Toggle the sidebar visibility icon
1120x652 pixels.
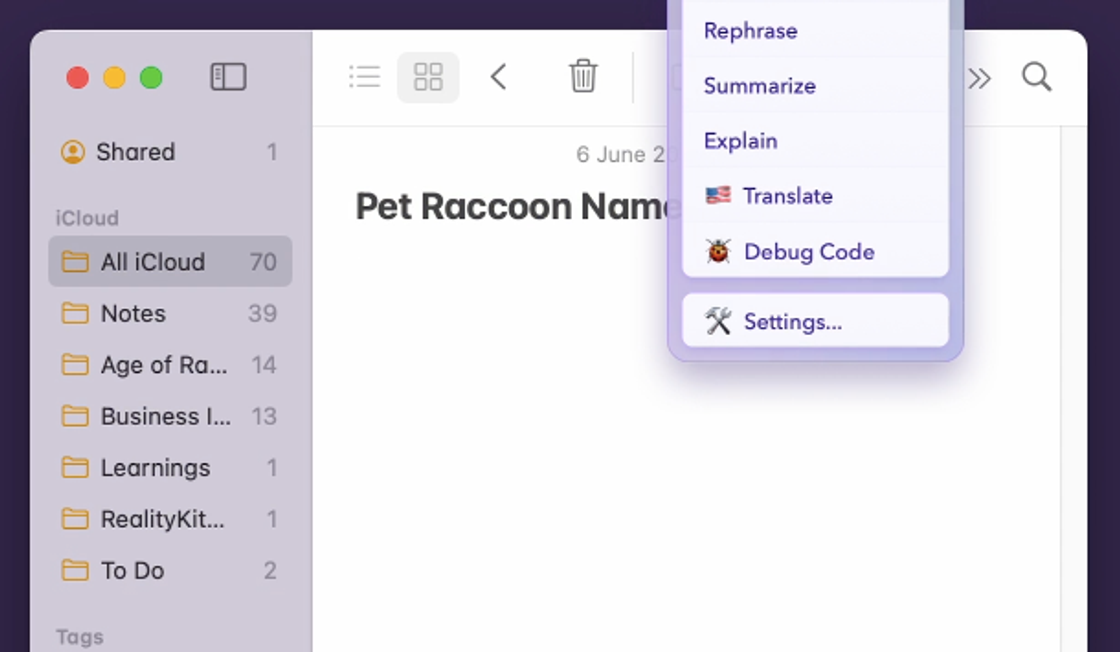coord(228,77)
